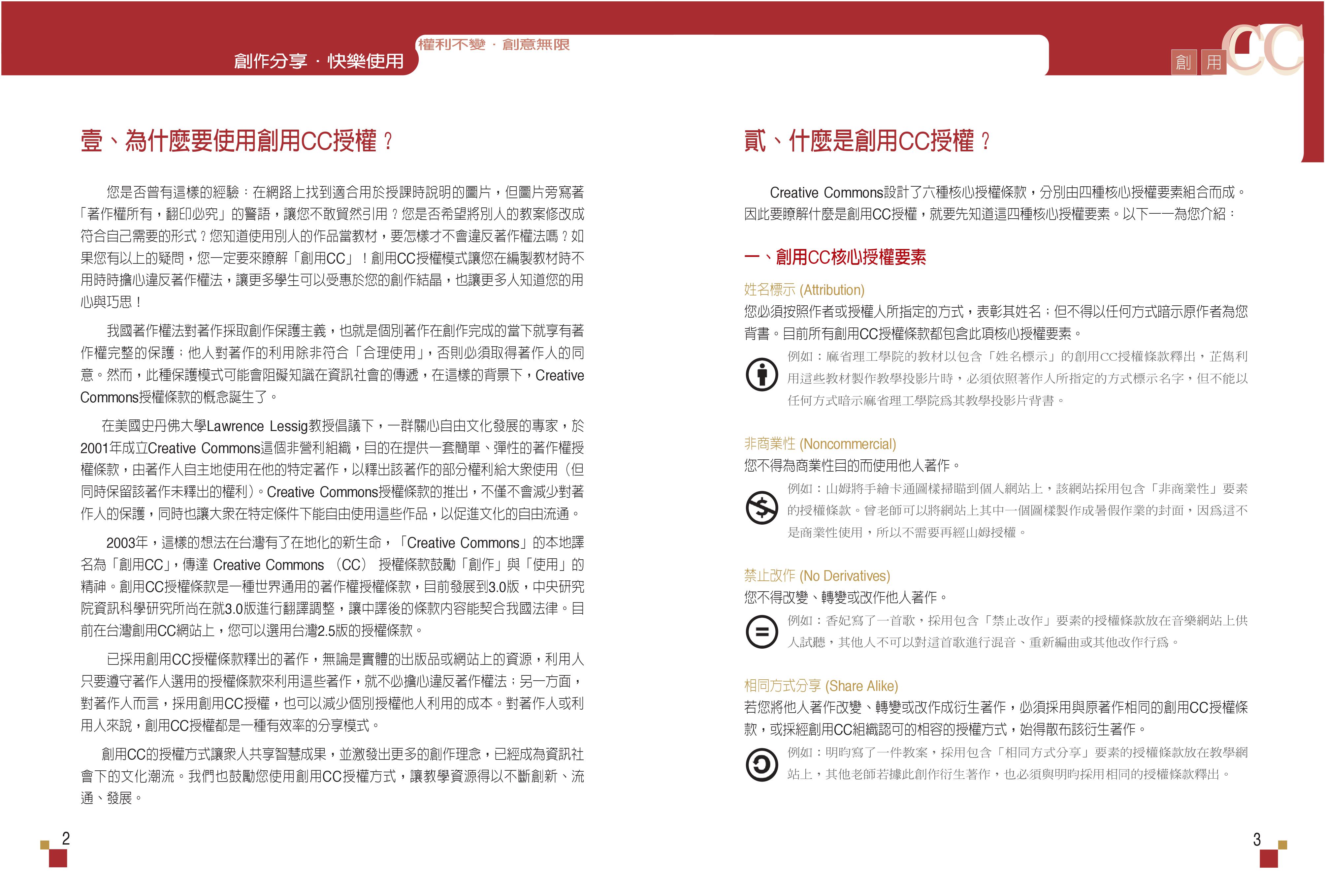Click page number 3 at bottom right
Screen dimensions: 1325x896
[1257, 839]
